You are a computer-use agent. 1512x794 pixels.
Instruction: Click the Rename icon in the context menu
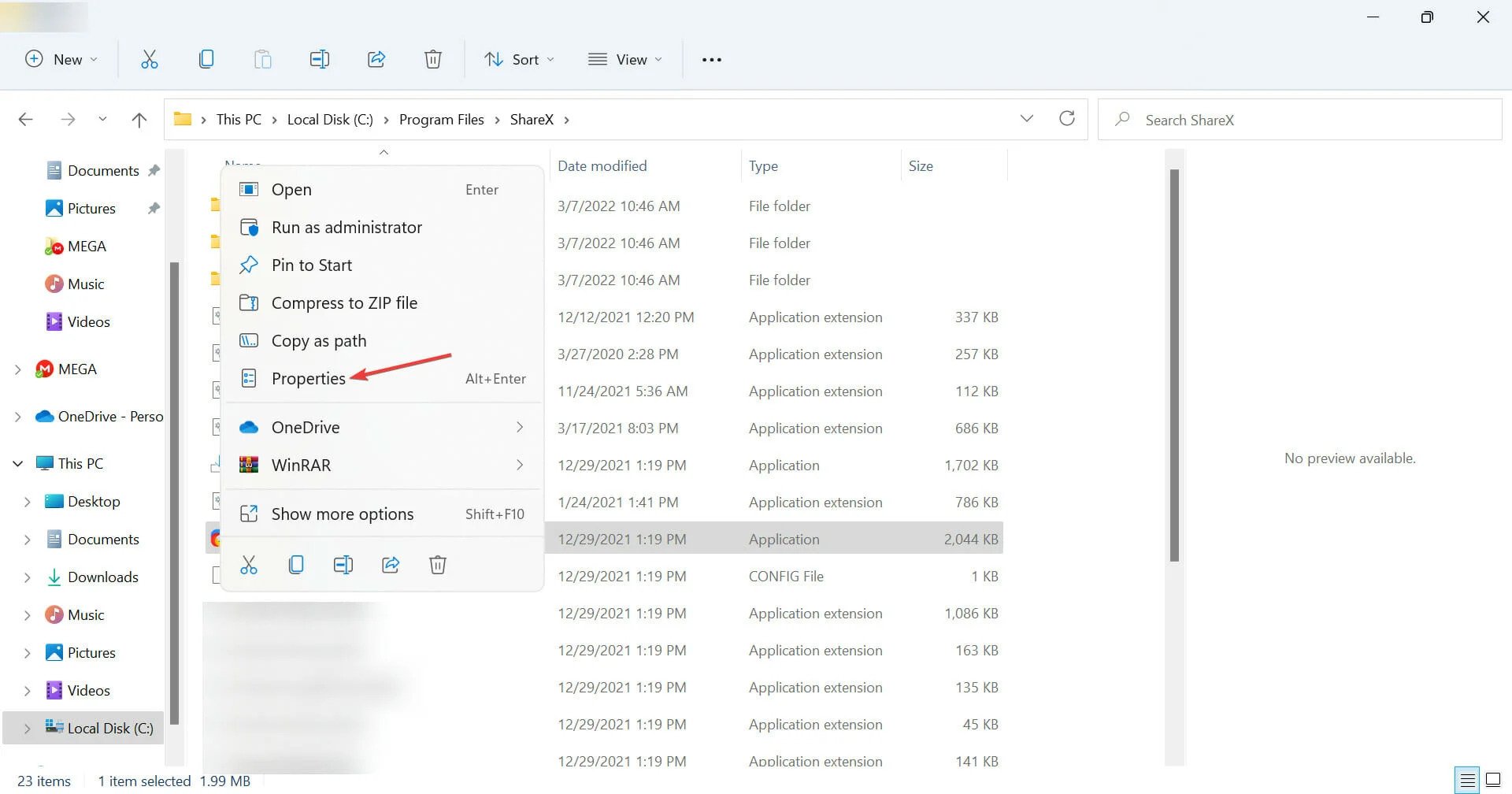(343, 564)
